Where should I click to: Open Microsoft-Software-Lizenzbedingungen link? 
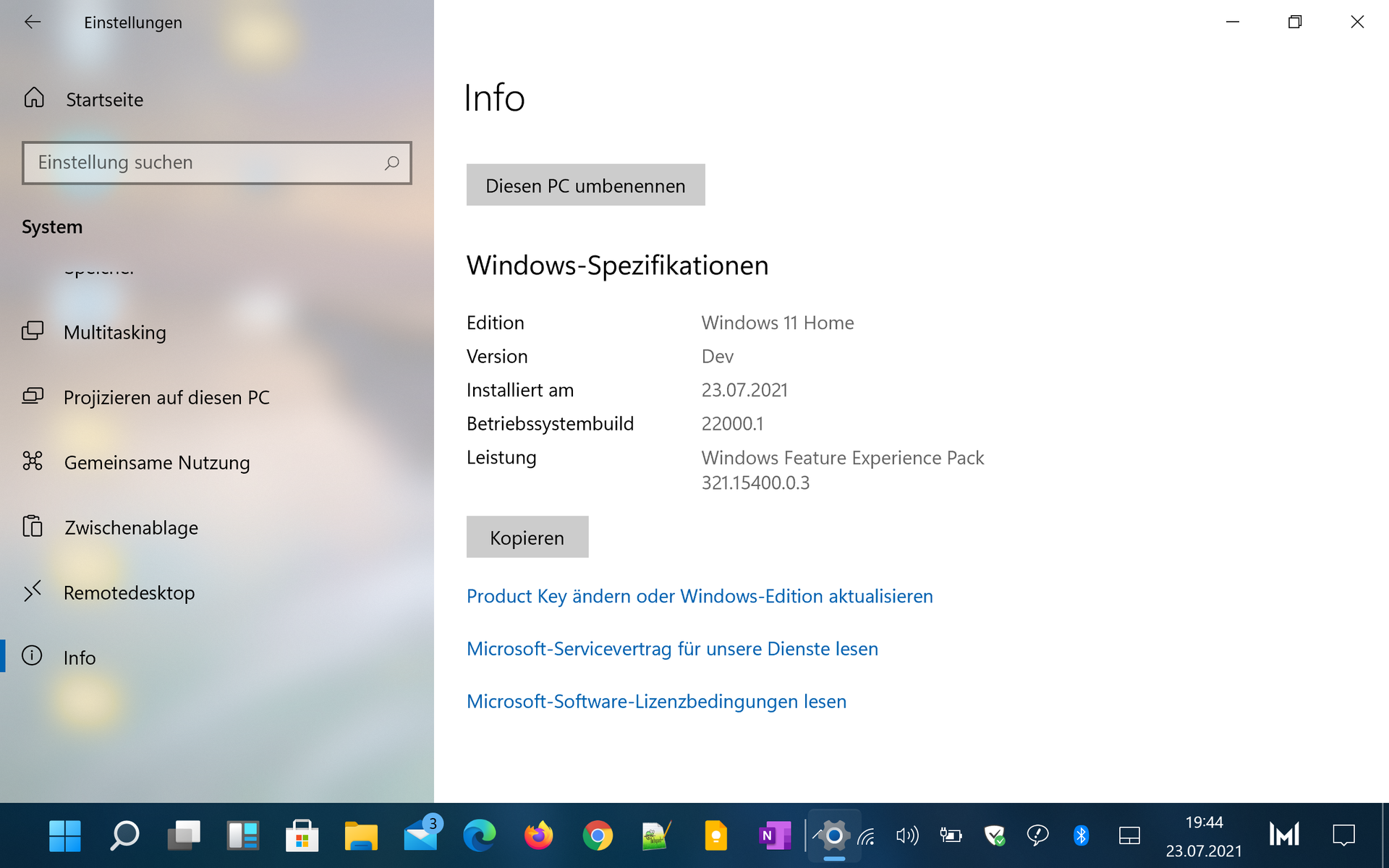pos(656,702)
